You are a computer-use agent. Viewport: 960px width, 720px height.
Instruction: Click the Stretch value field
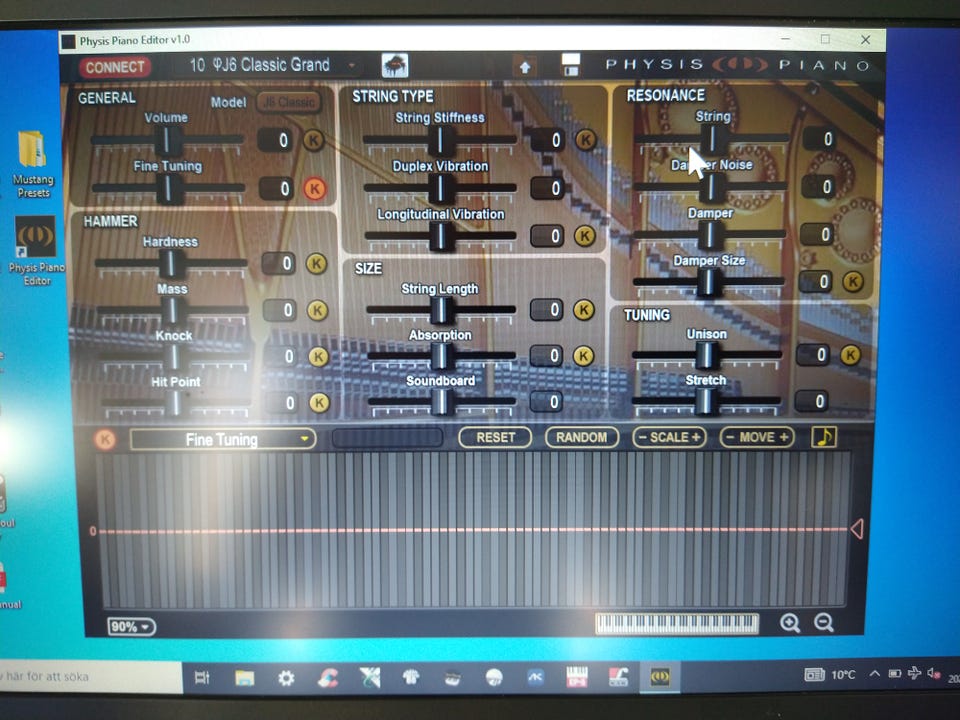pyautogui.click(x=812, y=402)
